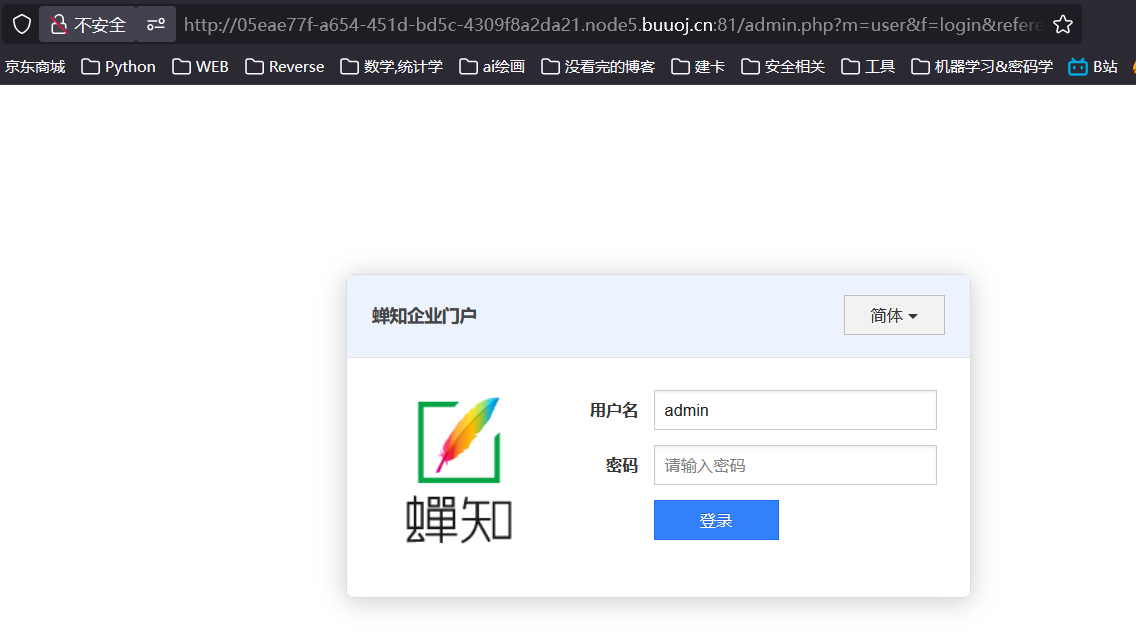This screenshot has width=1136, height=640.
Task: Open the 工具 bookmarks folder
Action: point(868,67)
